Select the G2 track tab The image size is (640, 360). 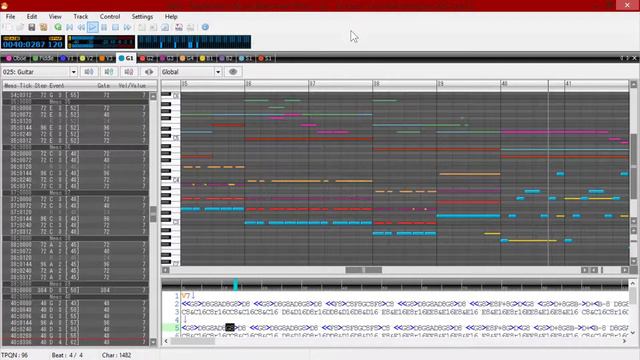147,58
